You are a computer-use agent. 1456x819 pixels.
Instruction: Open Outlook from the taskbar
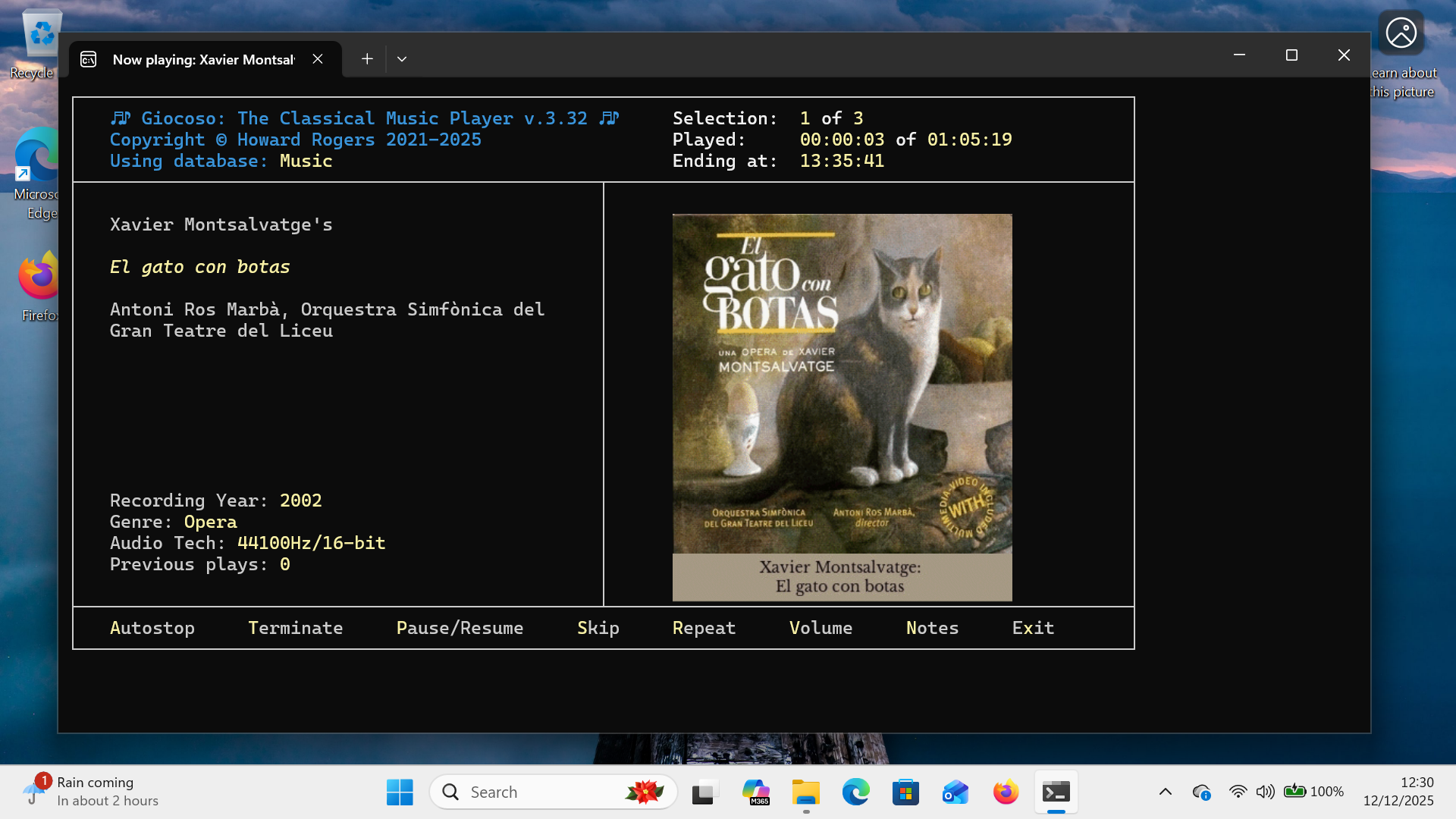click(955, 791)
